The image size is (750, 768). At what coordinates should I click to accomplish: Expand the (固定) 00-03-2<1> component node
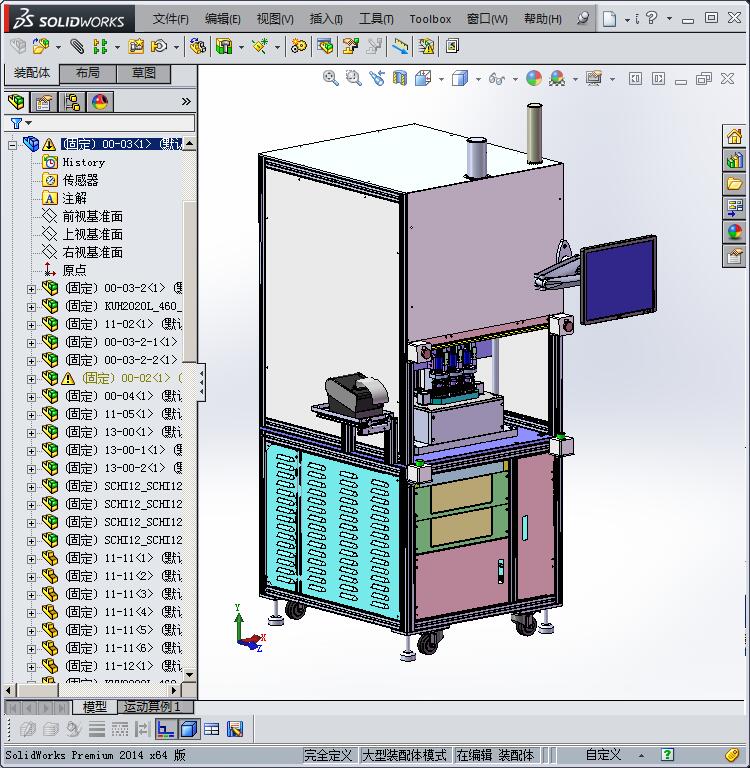31,289
